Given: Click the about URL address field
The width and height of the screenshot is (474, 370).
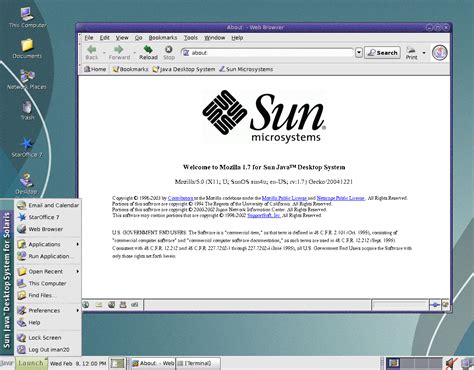Looking at the screenshot, I should (267, 53).
